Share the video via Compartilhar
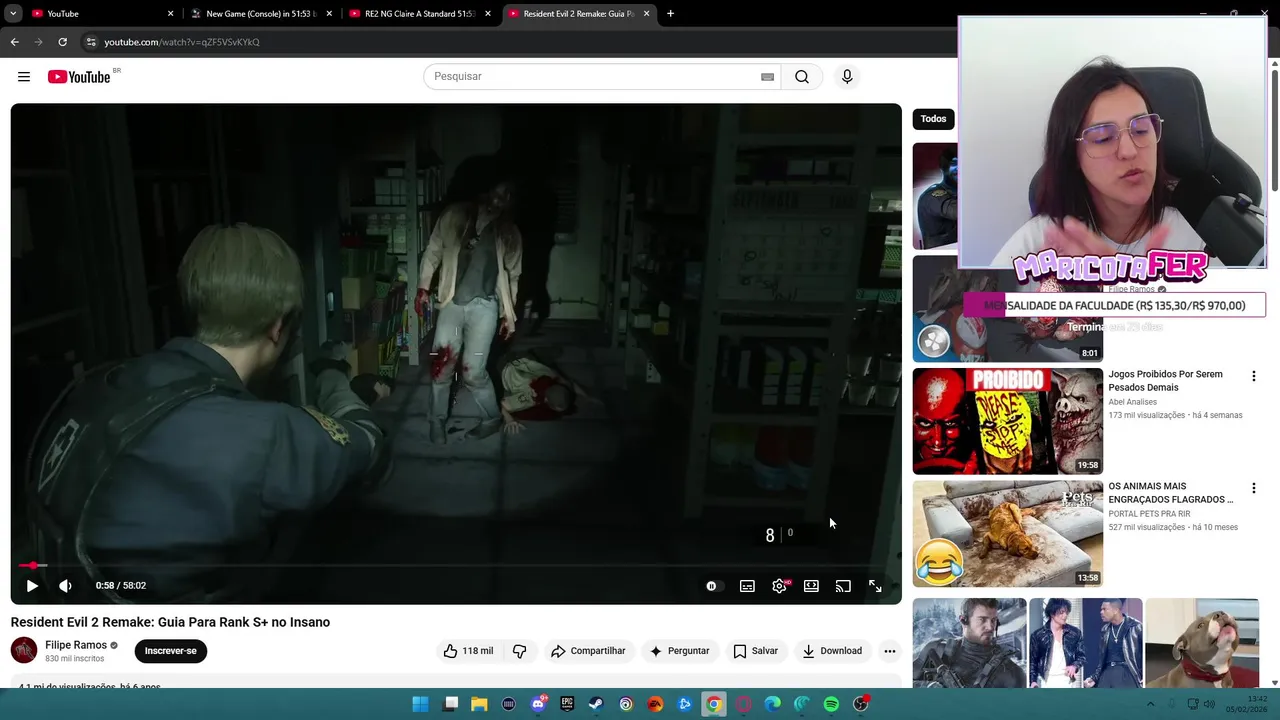 click(588, 651)
